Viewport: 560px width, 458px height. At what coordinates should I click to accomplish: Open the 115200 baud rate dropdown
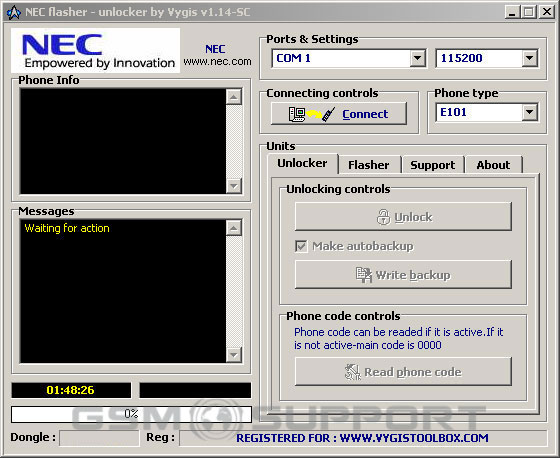pos(530,58)
